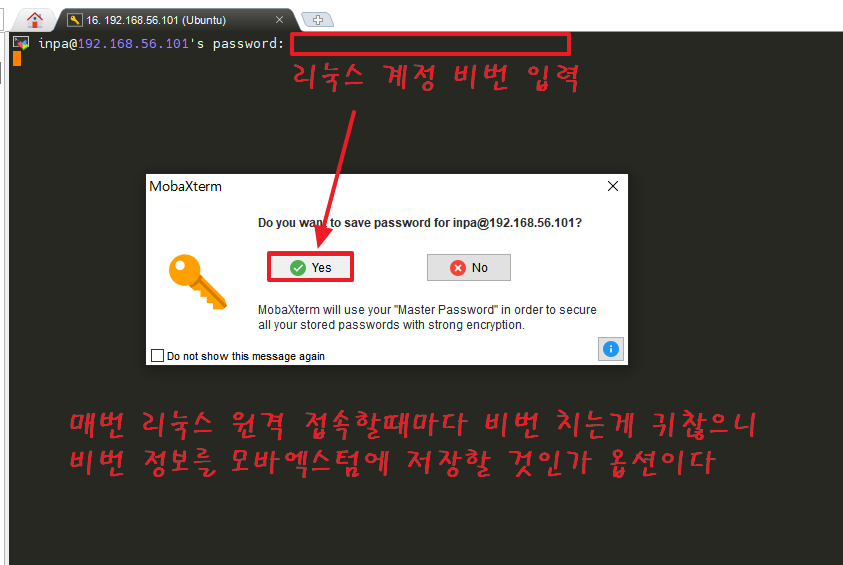Switch to the 16. 192.168.56.101 (Ubuntu) tab
Viewport: 843px width, 565px height.
pos(177,20)
